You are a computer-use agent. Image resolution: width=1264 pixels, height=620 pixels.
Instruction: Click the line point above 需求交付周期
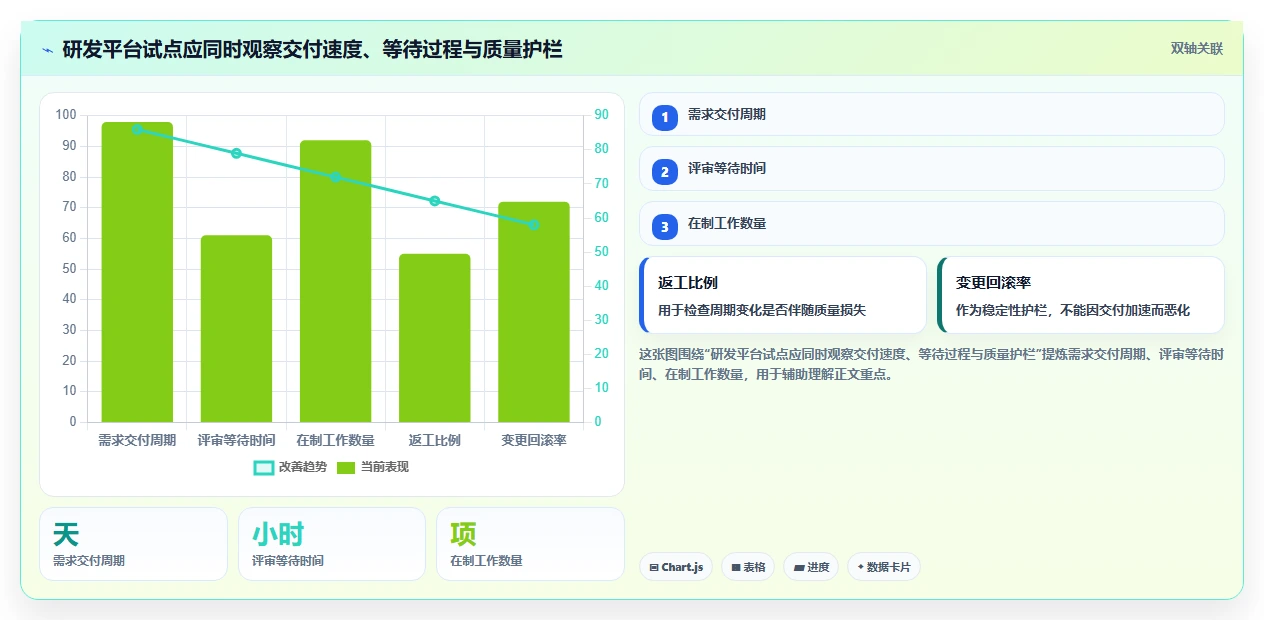point(137,129)
